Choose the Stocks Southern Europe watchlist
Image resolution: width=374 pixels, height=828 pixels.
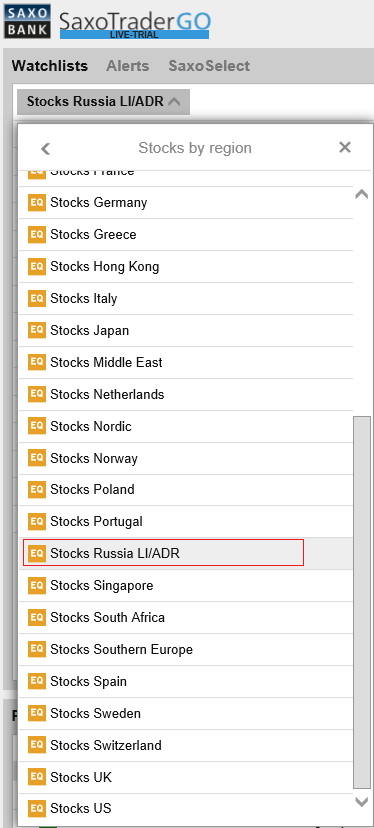pos(186,649)
